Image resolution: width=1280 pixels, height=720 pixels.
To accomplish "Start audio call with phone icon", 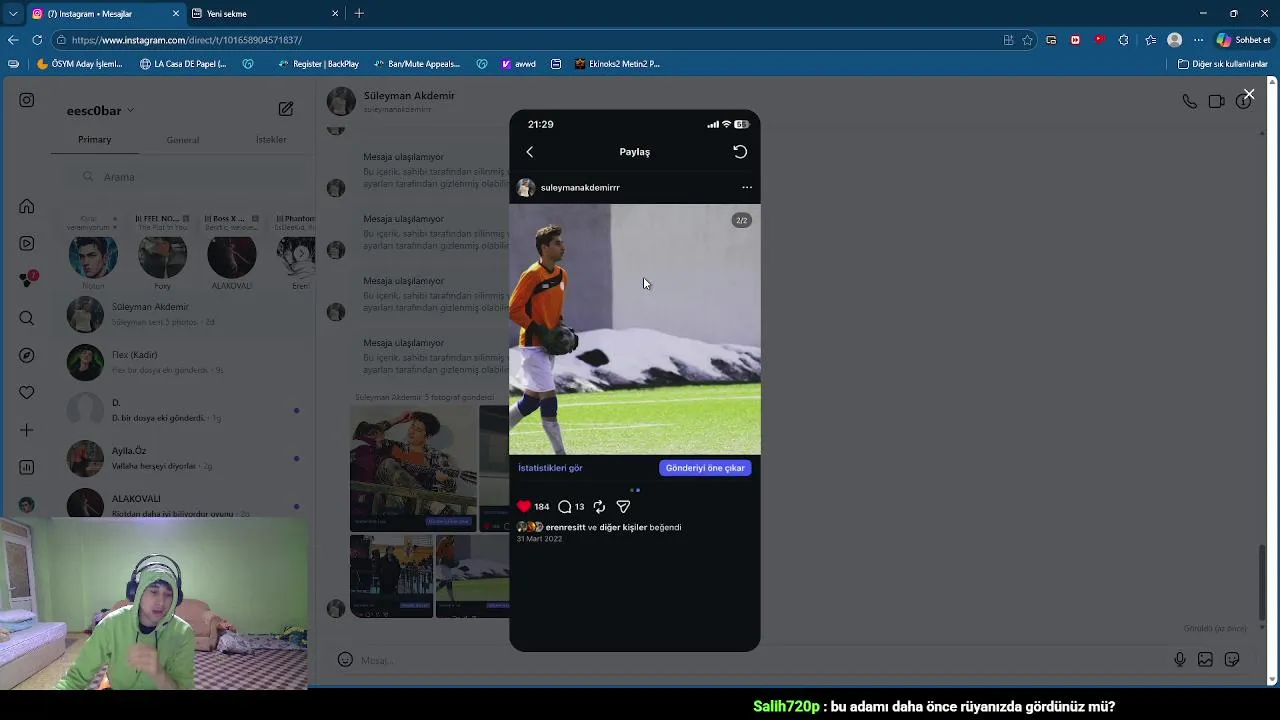I will tap(1189, 101).
